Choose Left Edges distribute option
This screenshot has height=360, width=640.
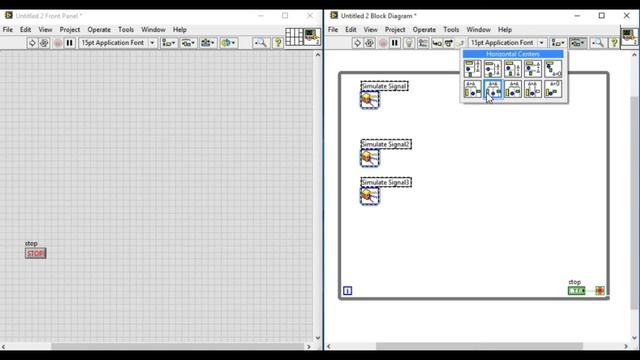[x=472, y=89]
